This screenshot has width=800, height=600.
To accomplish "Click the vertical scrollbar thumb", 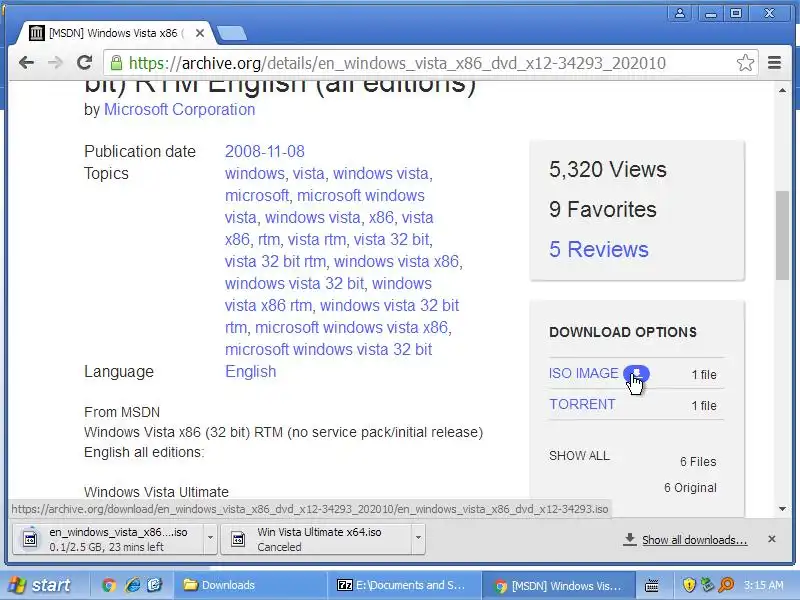I will pos(782,235).
